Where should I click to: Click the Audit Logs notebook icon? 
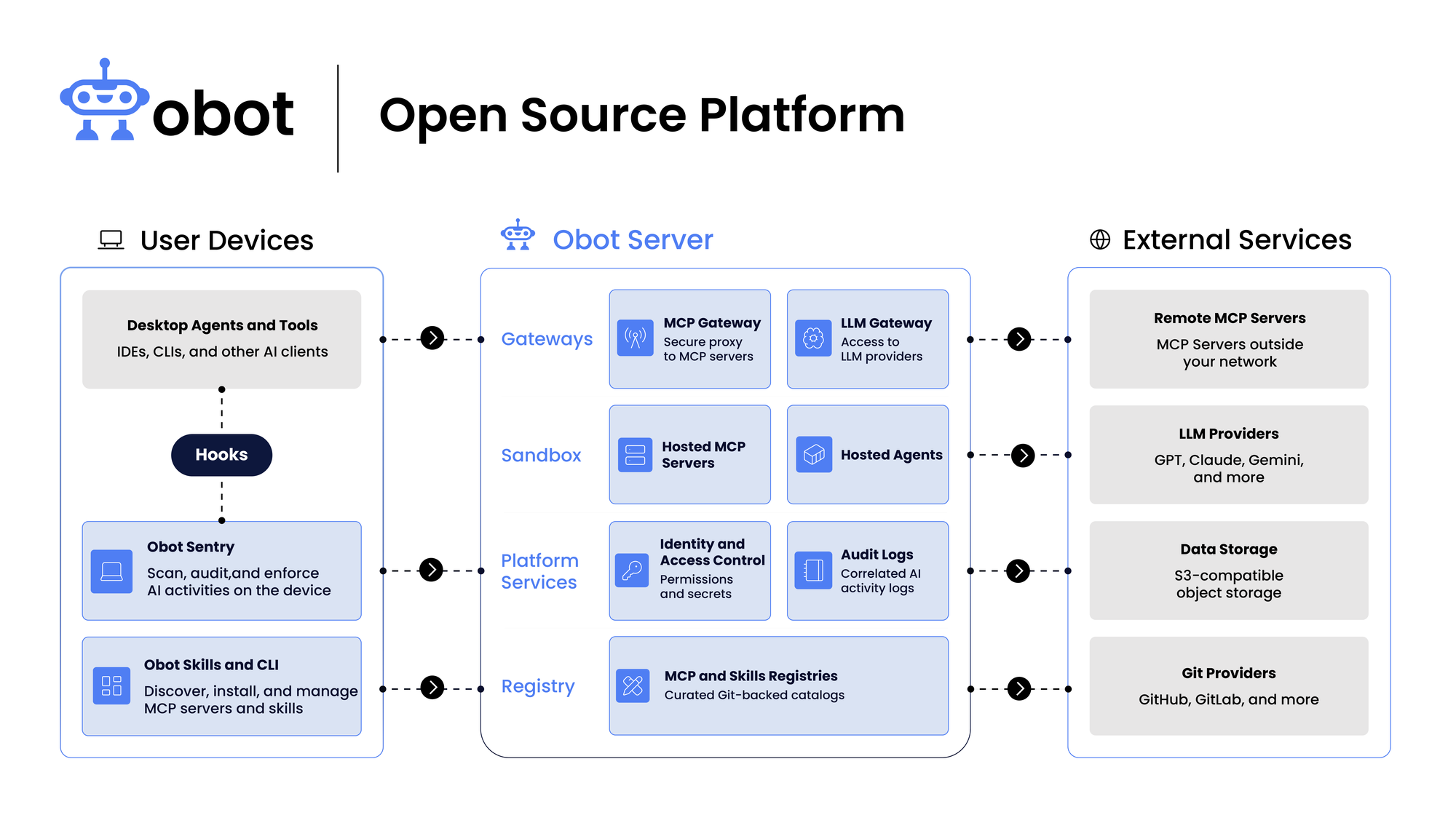point(813,570)
